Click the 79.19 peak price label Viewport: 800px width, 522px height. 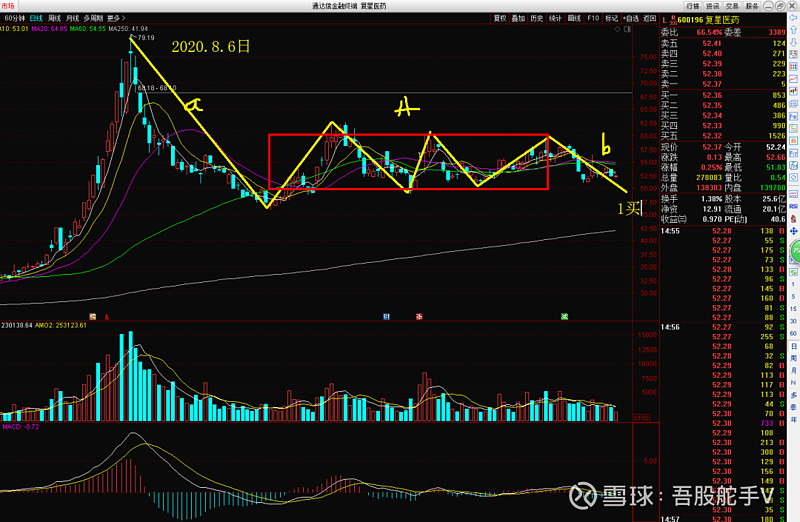coord(146,38)
